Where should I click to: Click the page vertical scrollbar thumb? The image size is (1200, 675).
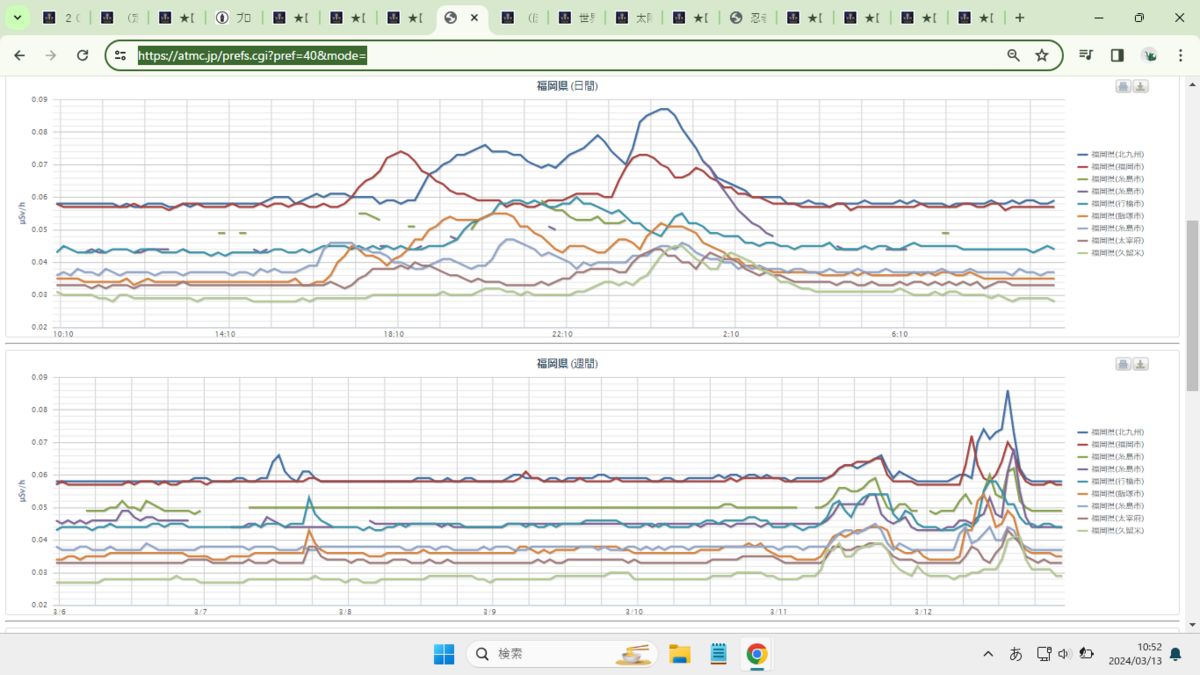pos(1191,305)
